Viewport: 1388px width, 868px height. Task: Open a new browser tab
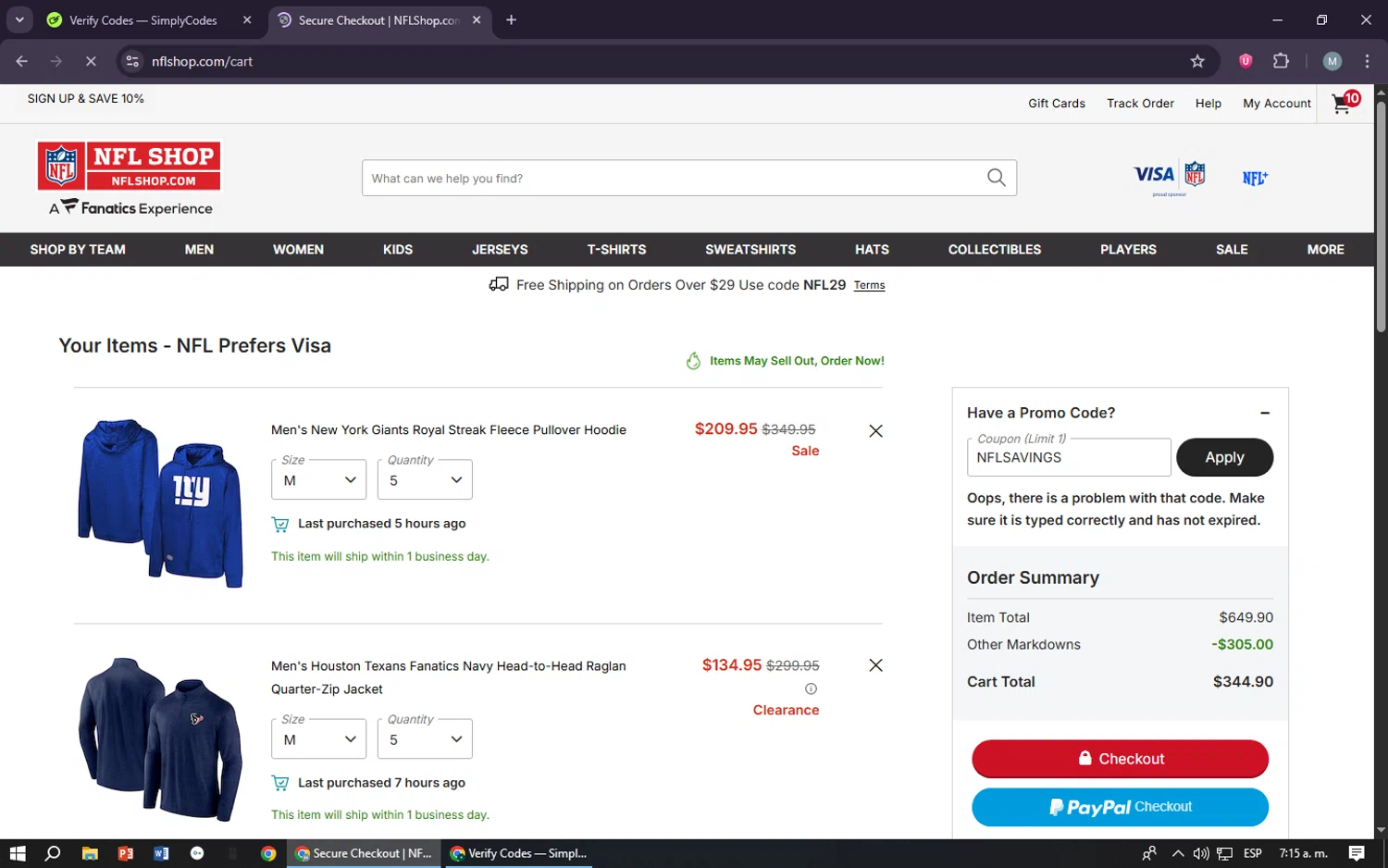pos(511,19)
